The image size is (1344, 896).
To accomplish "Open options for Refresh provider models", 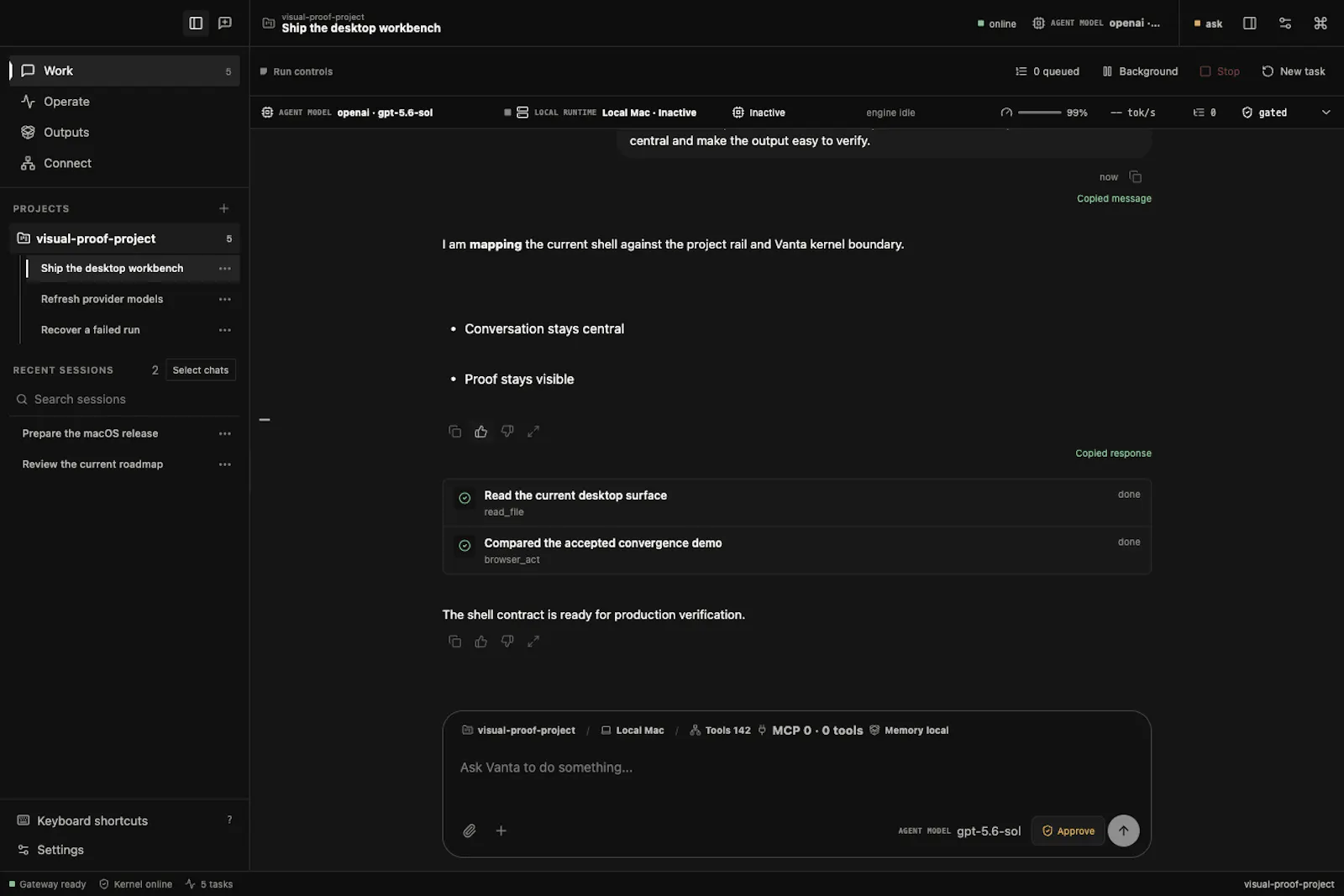I will click(x=225, y=300).
